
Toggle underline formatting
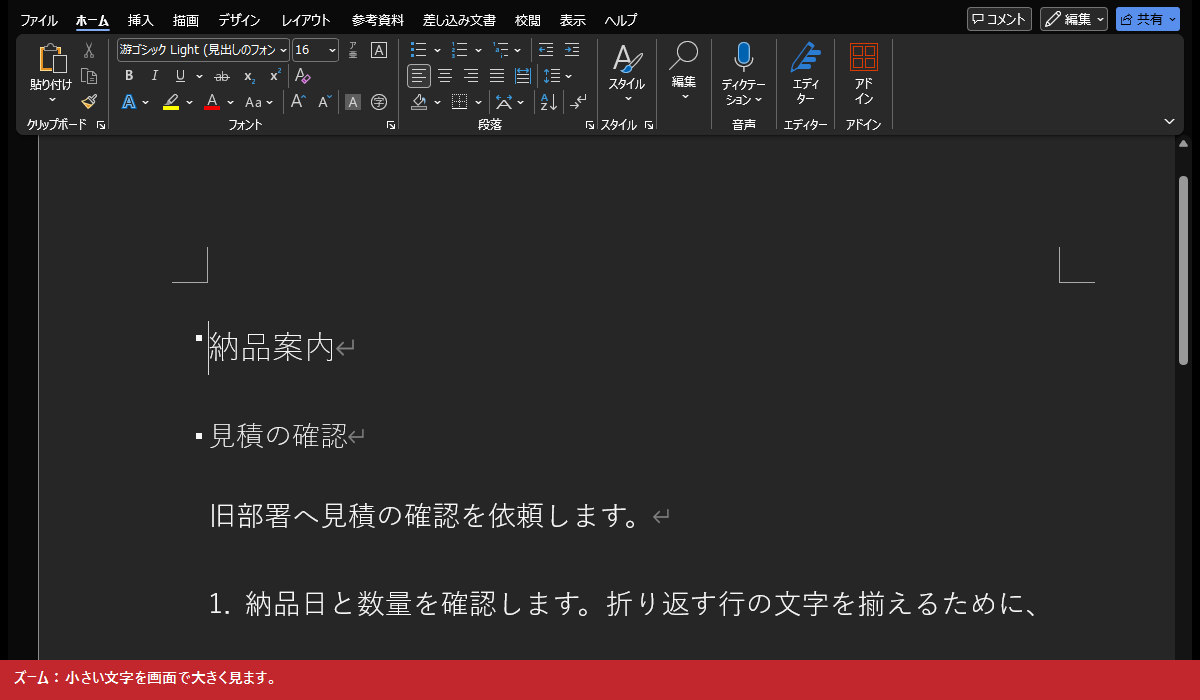[x=181, y=76]
